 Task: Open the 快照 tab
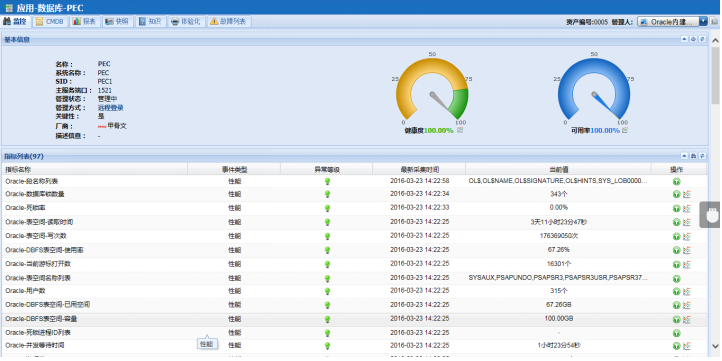117,22
